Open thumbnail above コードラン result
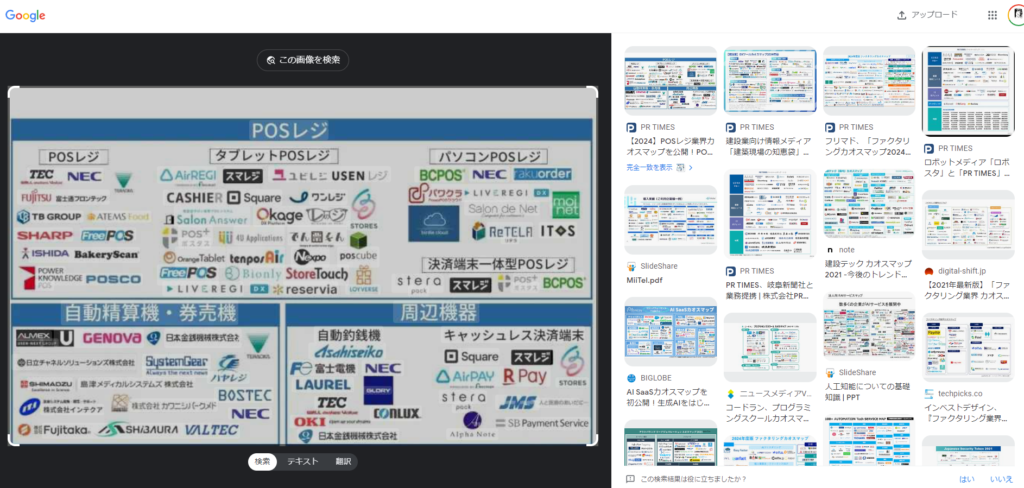Image resolution: width=1024 pixels, height=488 pixels. tap(770, 348)
